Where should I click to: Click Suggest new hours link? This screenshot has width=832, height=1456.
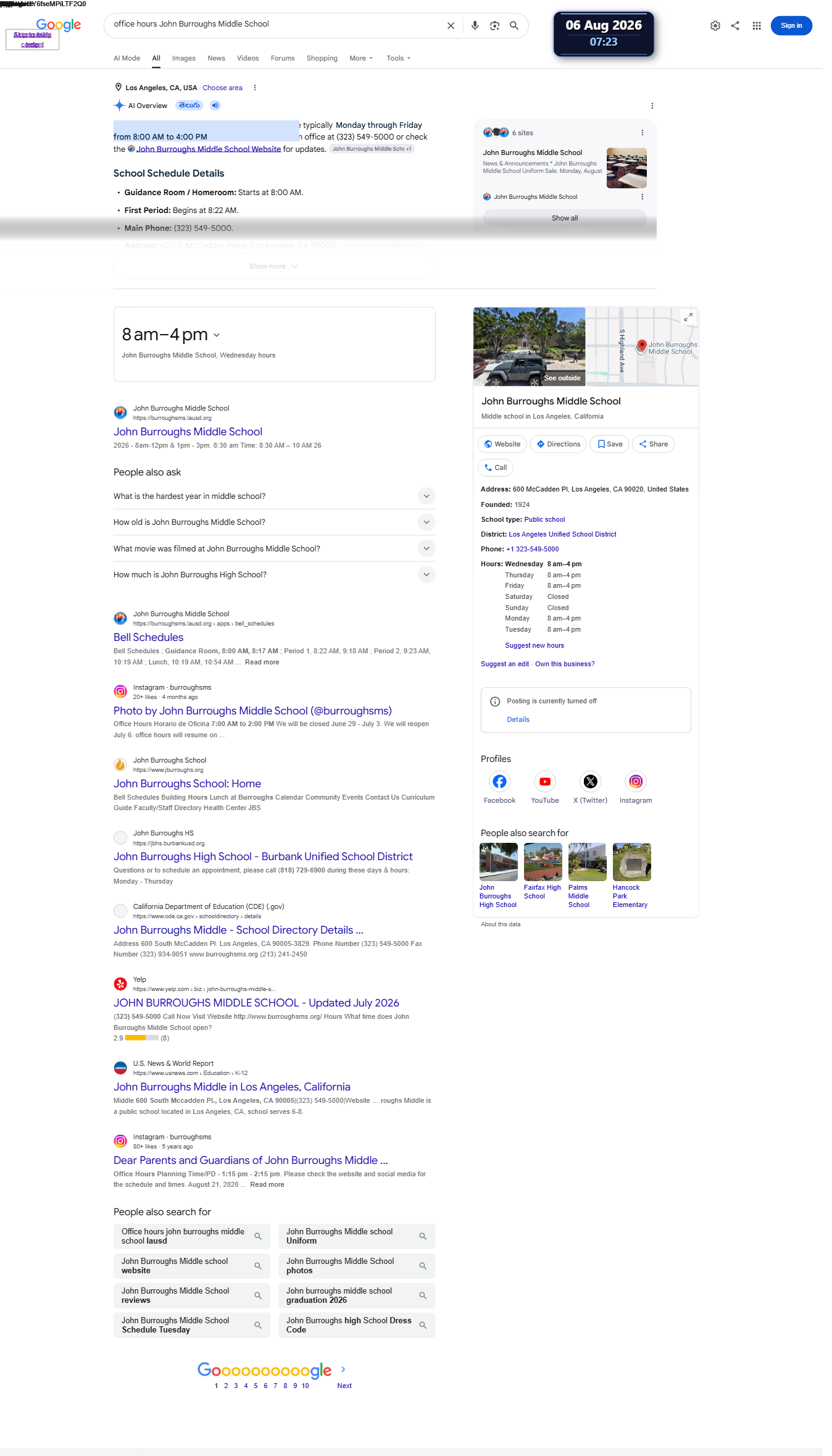[535, 646]
